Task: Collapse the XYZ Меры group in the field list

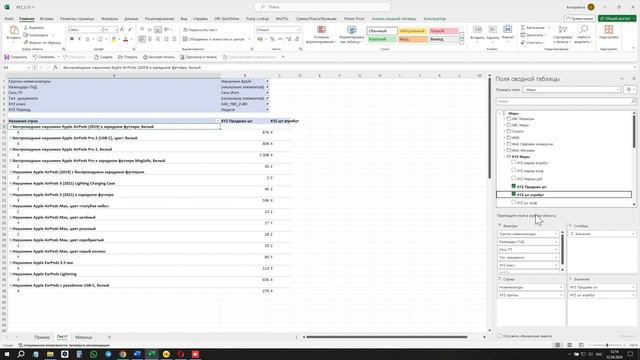Action: (504, 156)
